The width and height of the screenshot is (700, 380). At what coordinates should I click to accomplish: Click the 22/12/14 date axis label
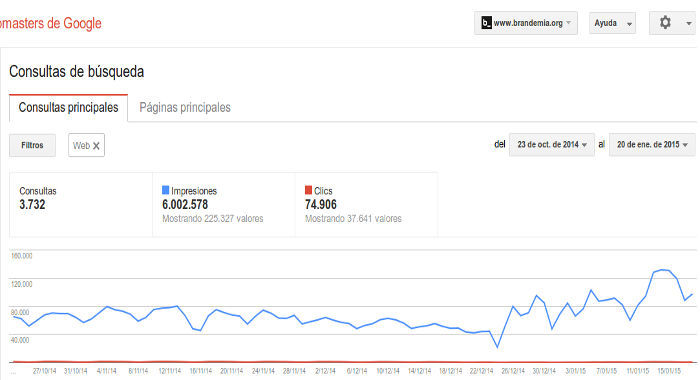point(481,371)
